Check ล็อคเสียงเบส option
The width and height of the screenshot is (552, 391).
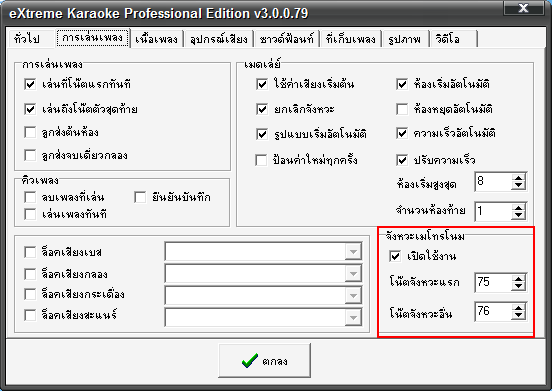point(30,252)
